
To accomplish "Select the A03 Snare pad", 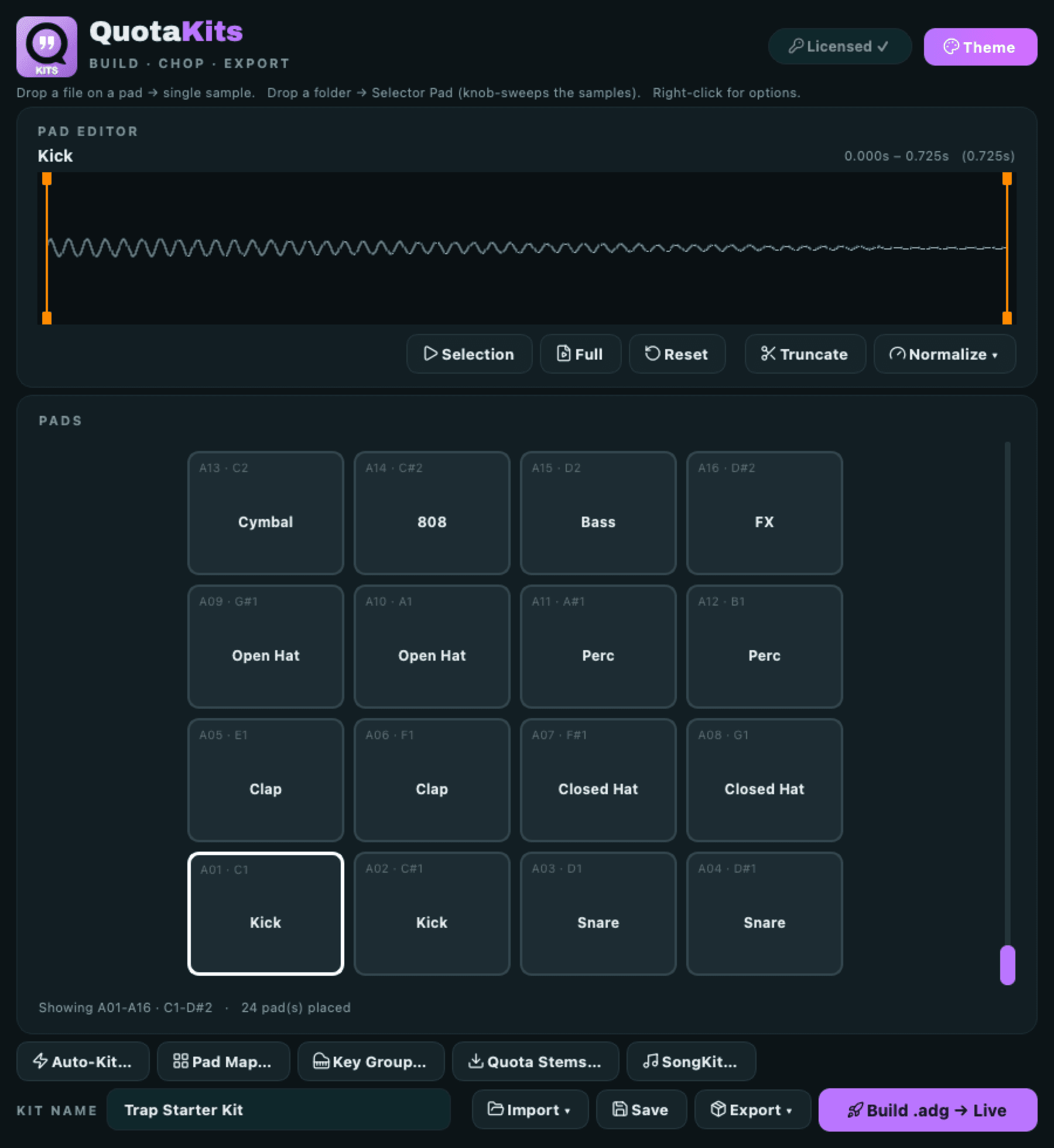I will [x=598, y=914].
